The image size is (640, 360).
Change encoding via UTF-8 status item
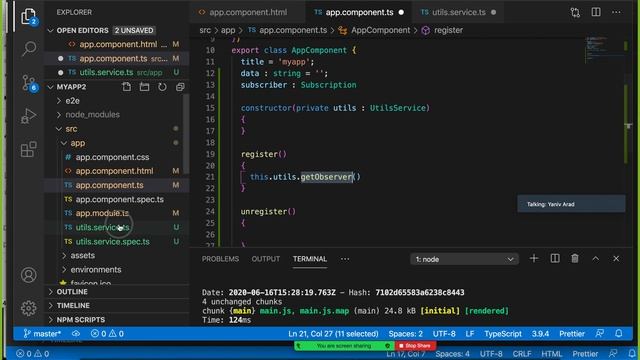pos(444,333)
